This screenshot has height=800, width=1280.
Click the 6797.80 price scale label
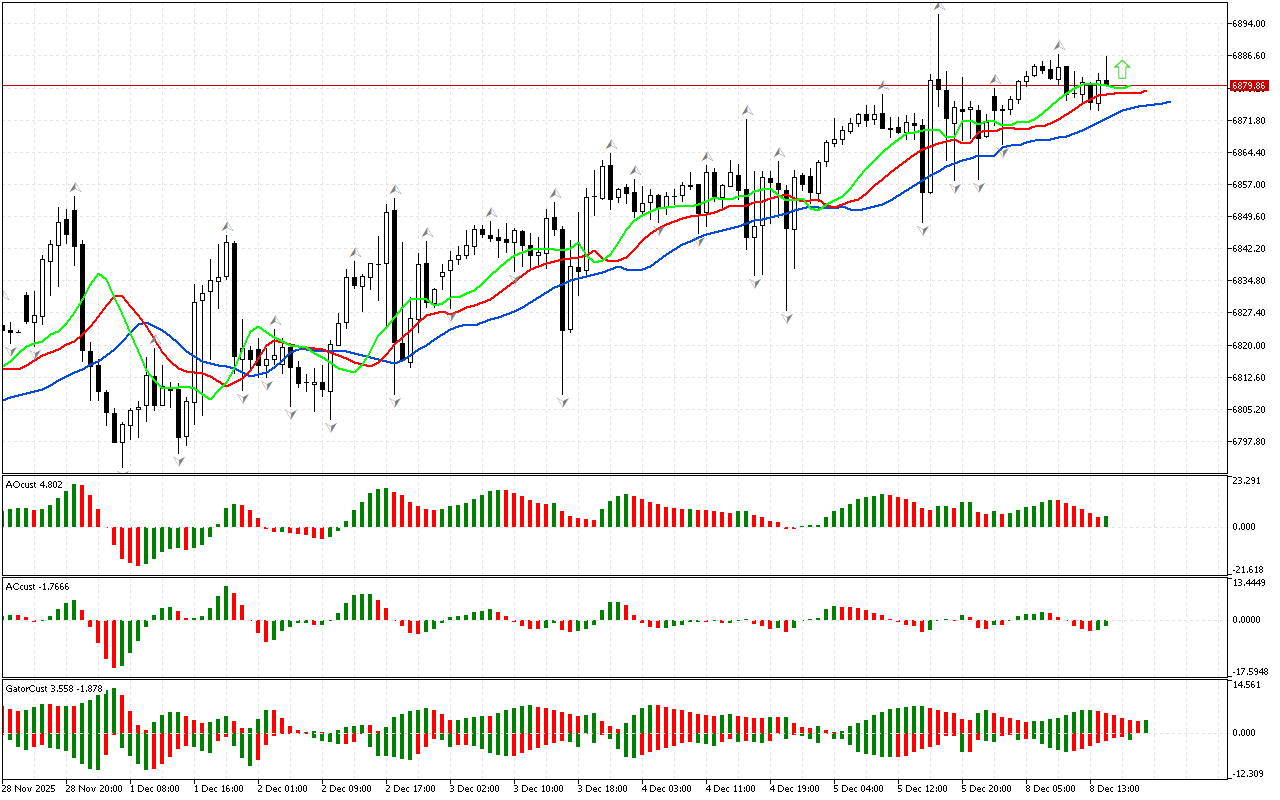click(1248, 442)
